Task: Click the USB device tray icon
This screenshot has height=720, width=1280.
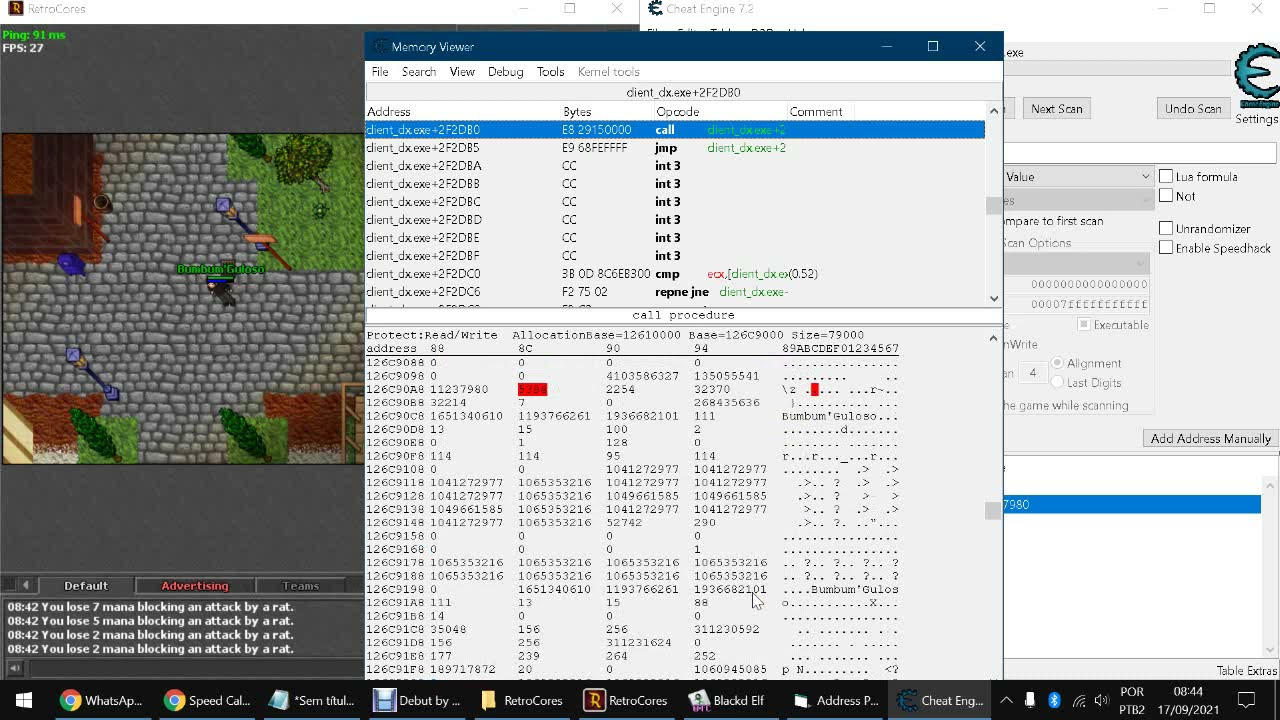Action: tap(1030, 700)
